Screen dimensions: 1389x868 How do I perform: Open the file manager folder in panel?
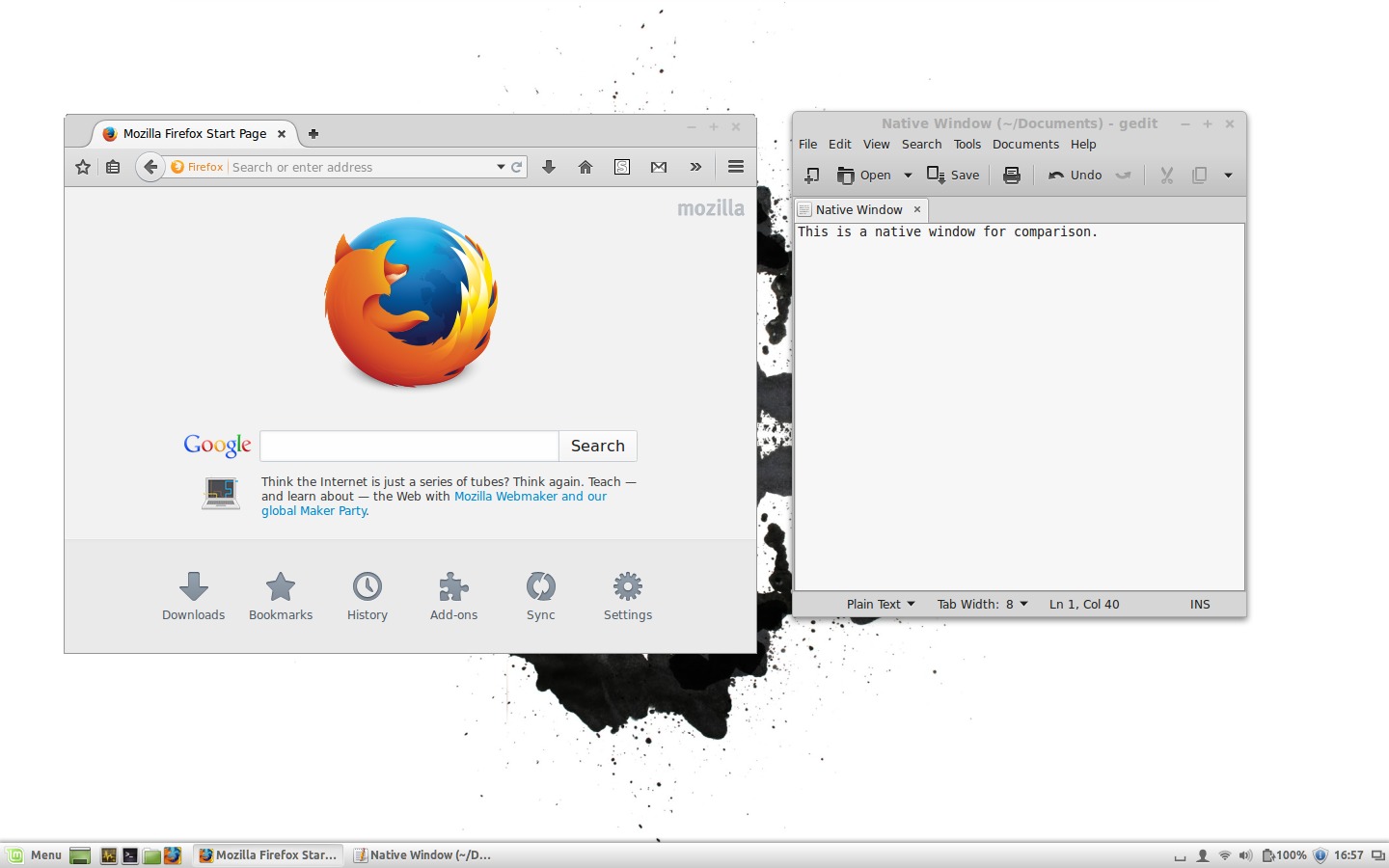[x=151, y=855]
